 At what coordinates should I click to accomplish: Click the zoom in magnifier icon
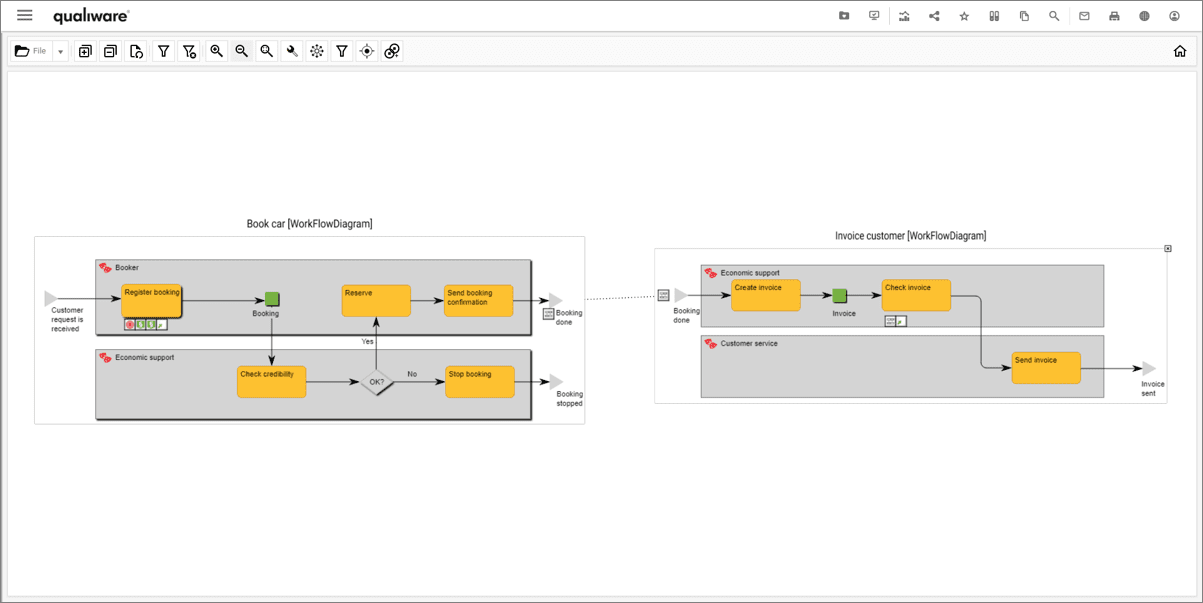[216, 51]
